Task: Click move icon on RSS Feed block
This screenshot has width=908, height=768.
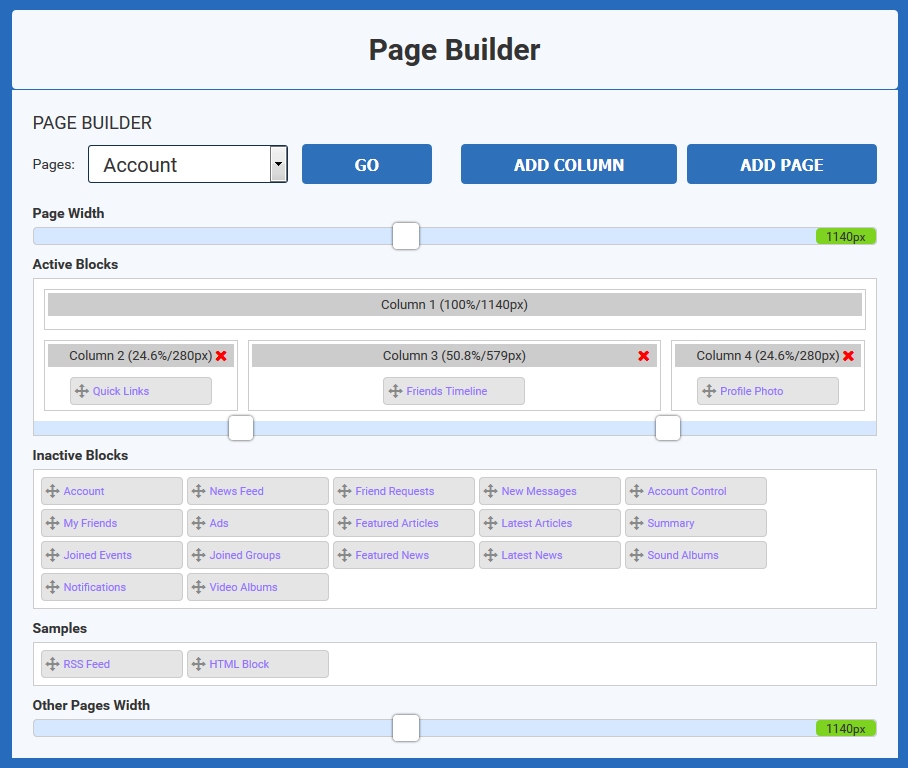Action: pyautogui.click(x=52, y=664)
